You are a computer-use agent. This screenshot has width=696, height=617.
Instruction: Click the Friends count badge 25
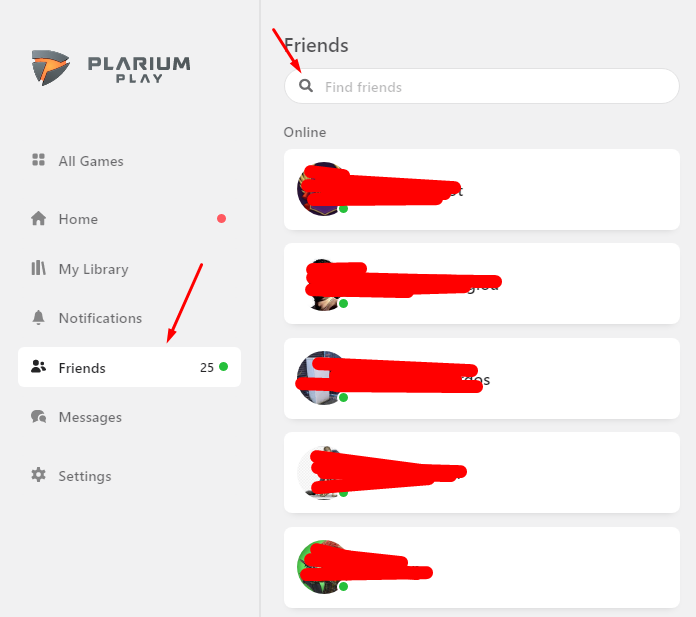click(x=207, y=368)
